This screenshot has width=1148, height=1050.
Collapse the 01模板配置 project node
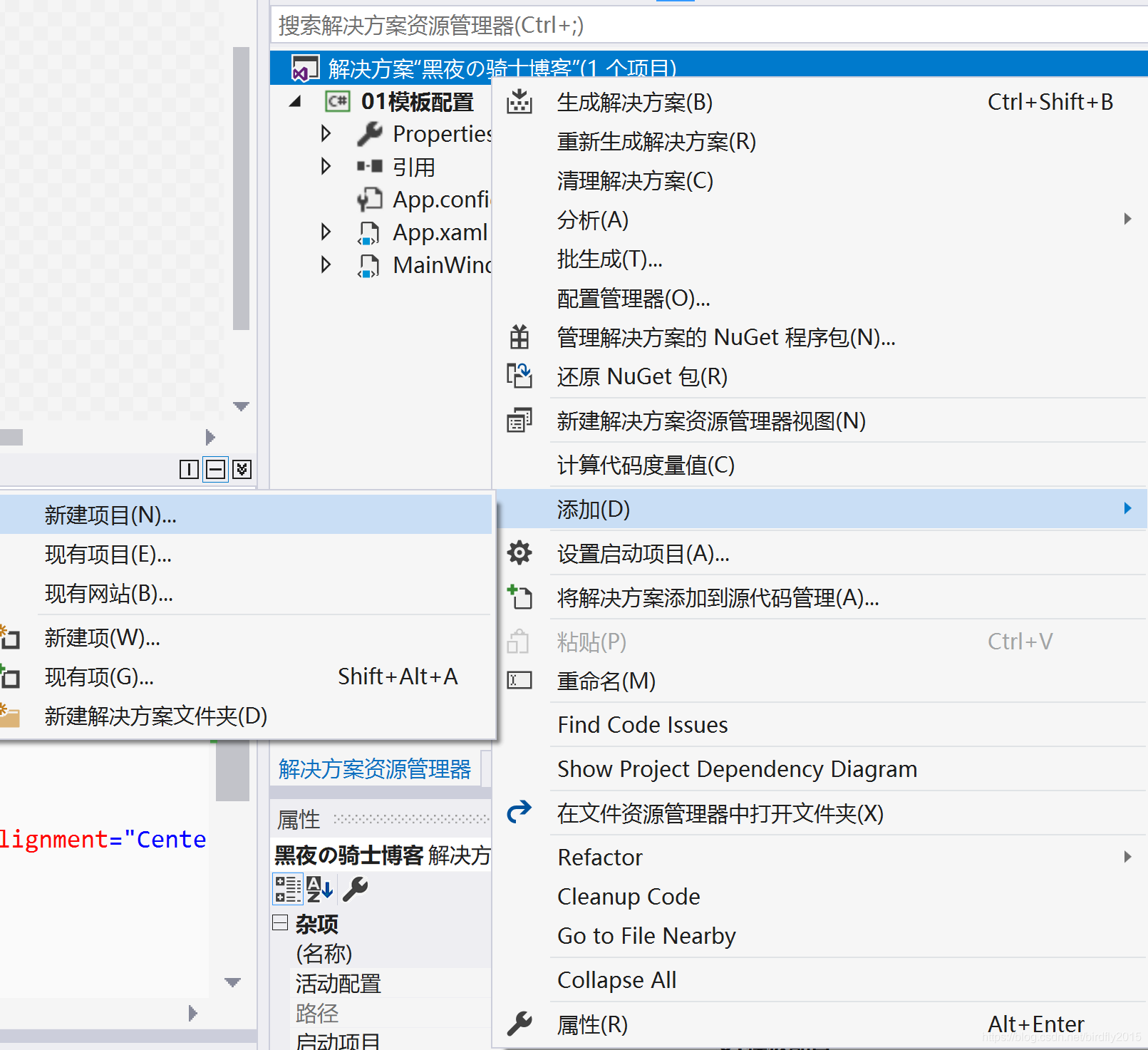(x=295, y=102)
